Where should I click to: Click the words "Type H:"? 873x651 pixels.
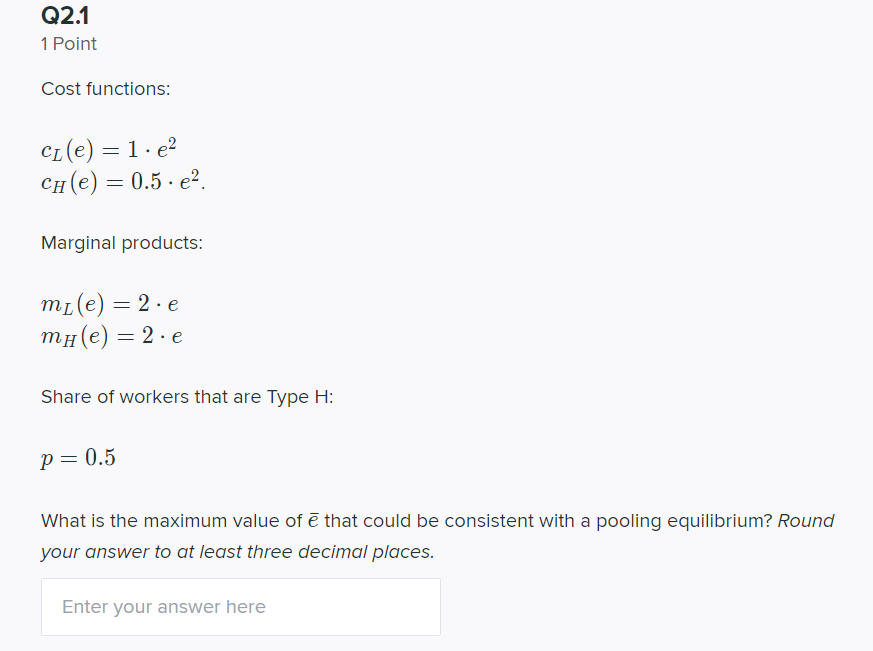click(300, 397)
